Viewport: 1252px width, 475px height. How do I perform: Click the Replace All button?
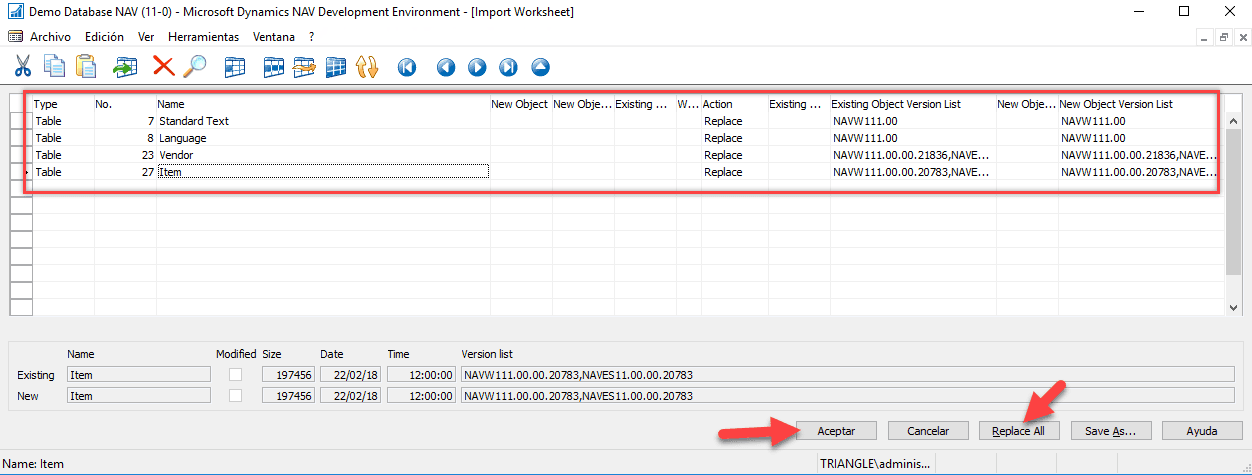pyautogui.click(x=1019, y=431)
